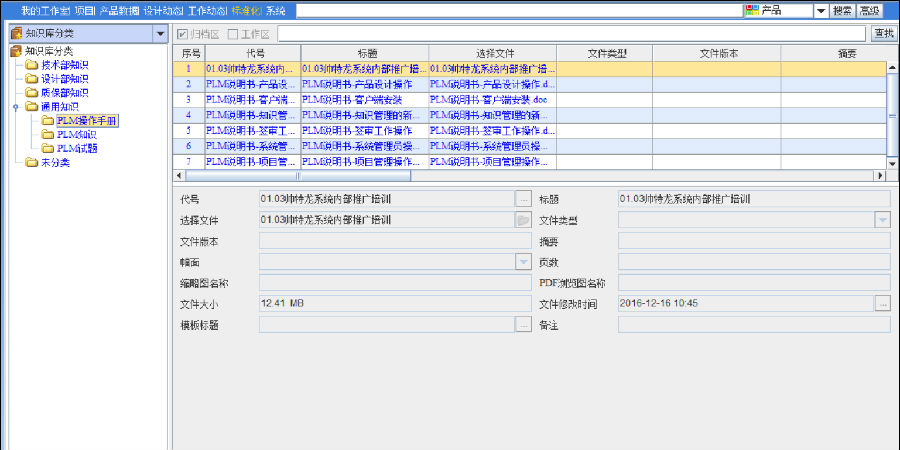The width and height of the screenshot is (900, 450).
Task: Click the 技术部知识 folder icon
Action: pos(32,65)
